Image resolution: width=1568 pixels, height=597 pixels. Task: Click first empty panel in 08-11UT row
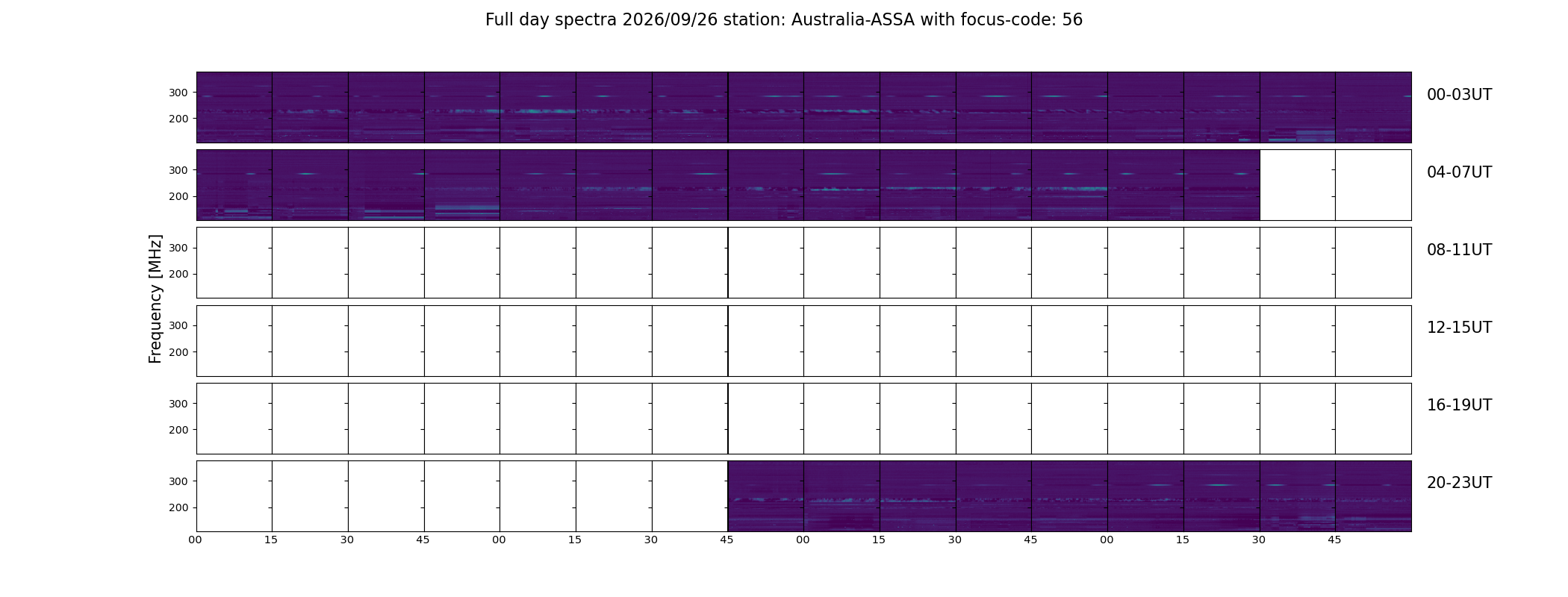234,263
